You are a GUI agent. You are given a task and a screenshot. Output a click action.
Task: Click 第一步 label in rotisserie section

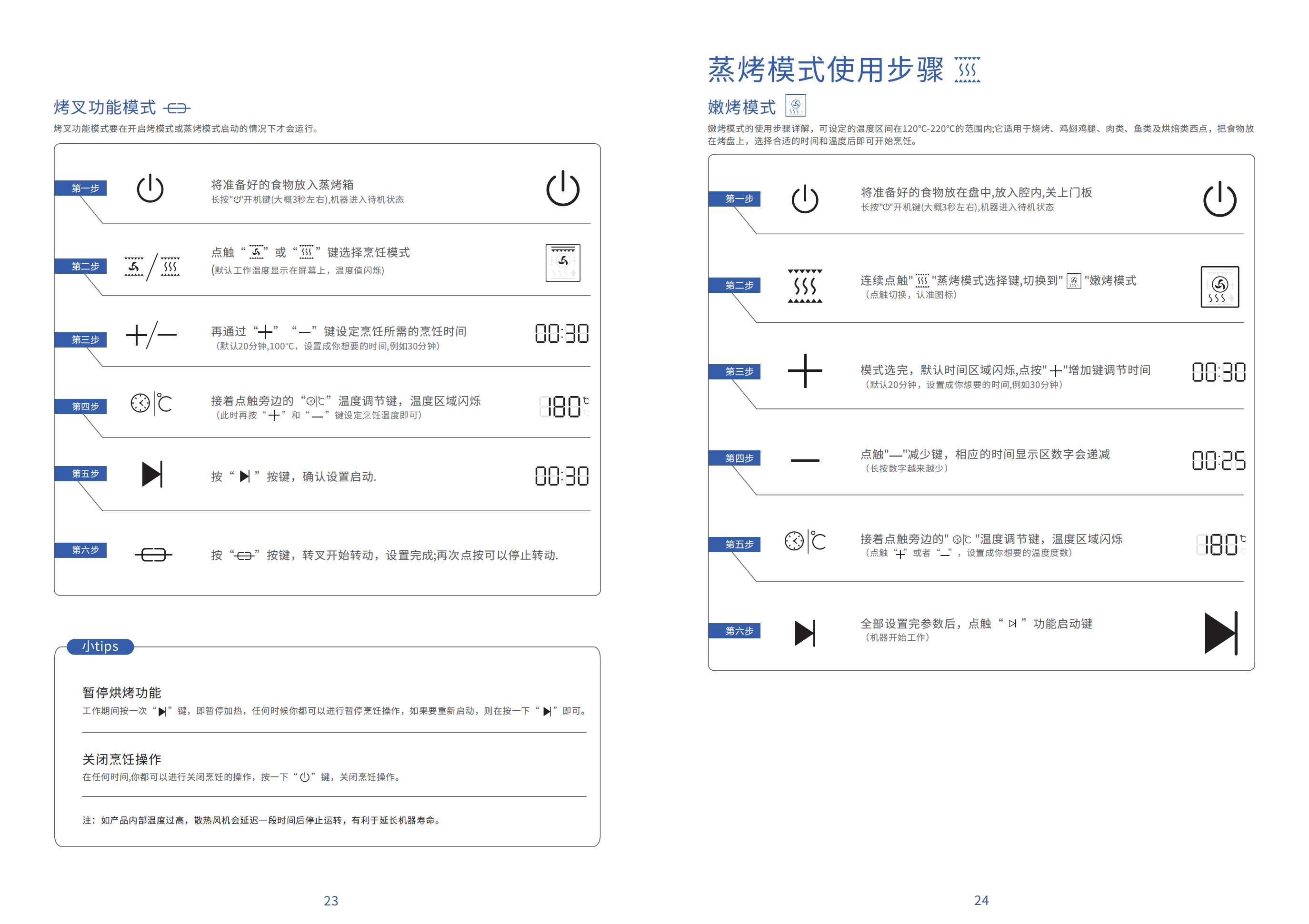pyautogui.click(x=85, y=188)
